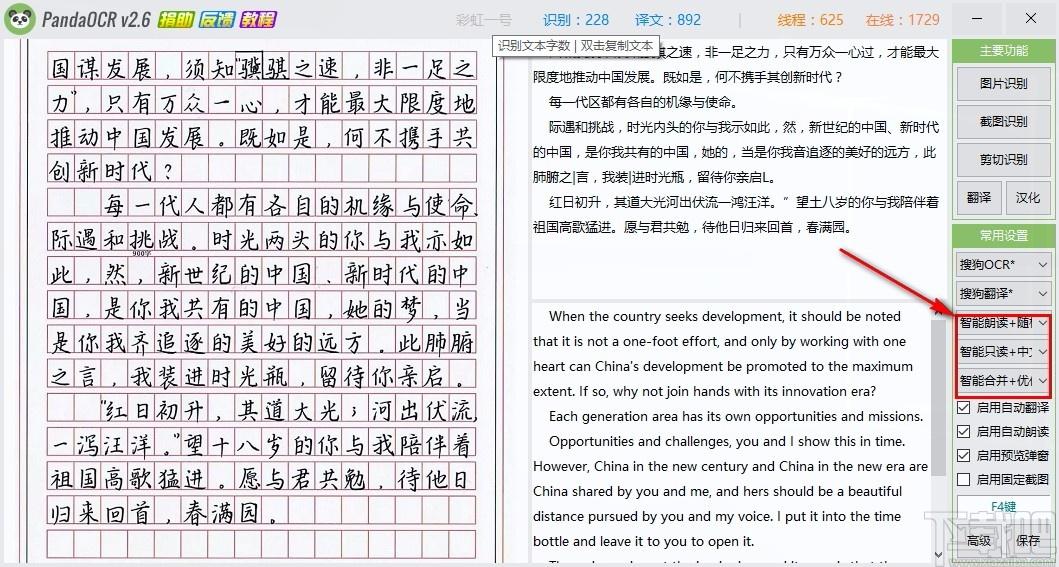The width and height of the screenshot is (1059, 567).
Task: Toggle the 启用自动翻译 checkbox
Action: pos(964,408)
